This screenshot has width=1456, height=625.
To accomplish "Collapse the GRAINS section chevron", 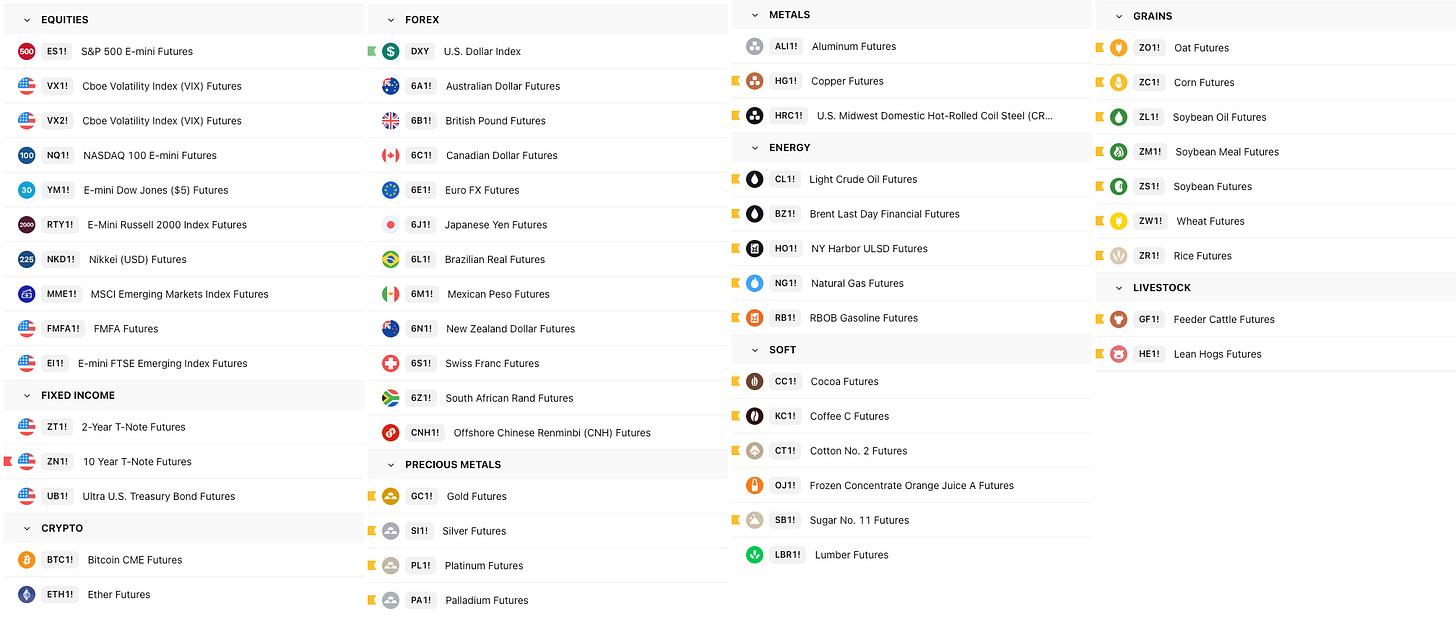I will click(x=1119, y=16).
